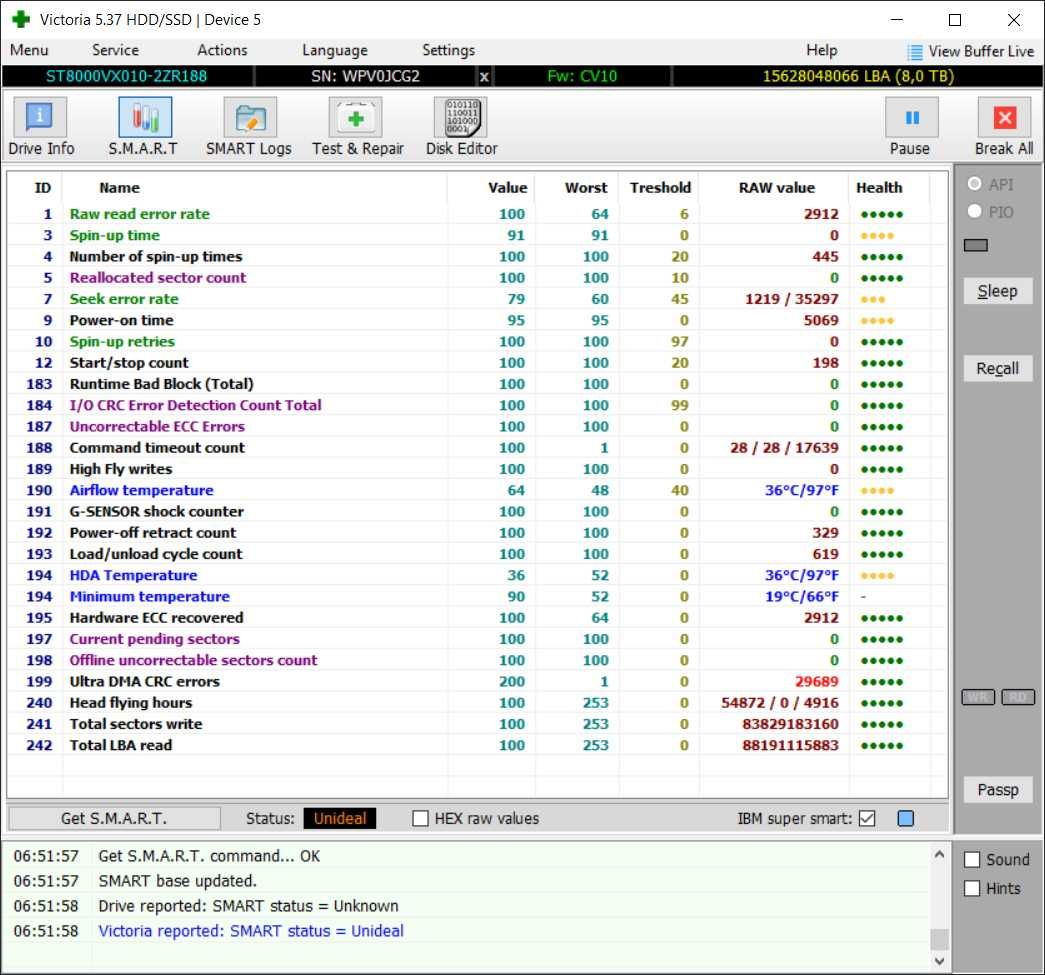Click the View Buffer Live icon
The width and height of the screenshot is (1045, 975).
[x=915, y=52]
